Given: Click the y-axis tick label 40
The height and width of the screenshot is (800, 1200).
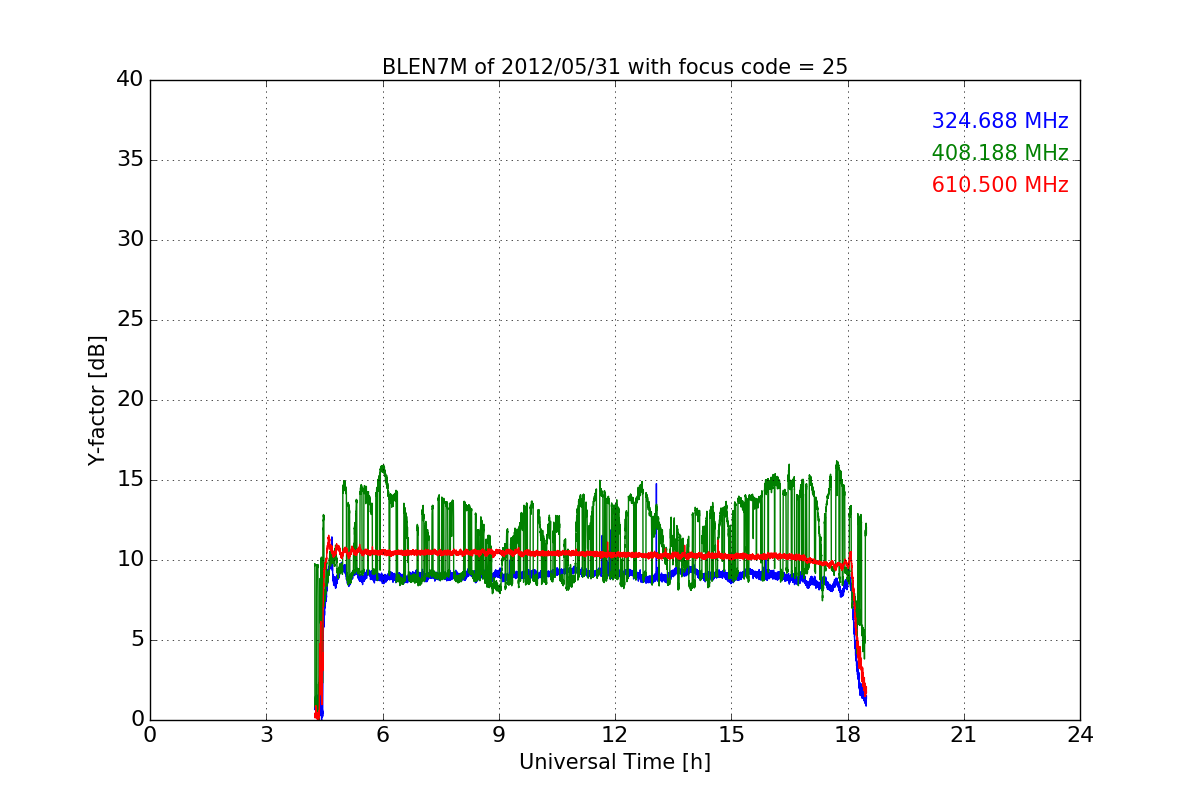Looking at the screenshot, I should (130, 80).
